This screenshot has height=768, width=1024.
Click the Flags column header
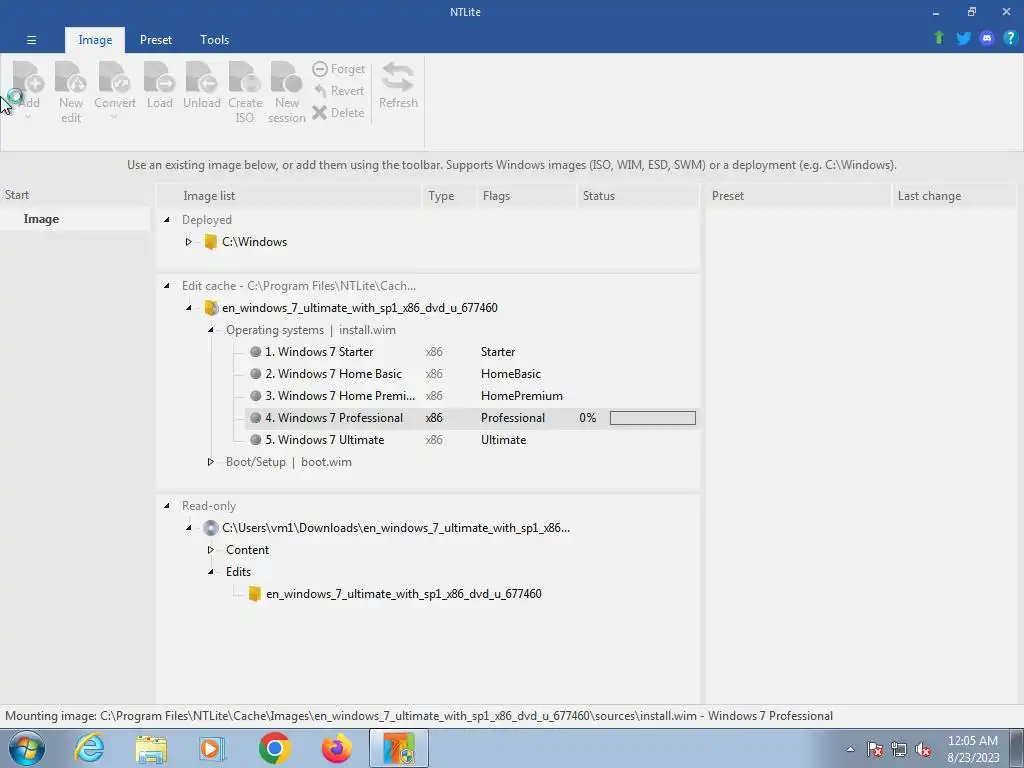point(526,196)
